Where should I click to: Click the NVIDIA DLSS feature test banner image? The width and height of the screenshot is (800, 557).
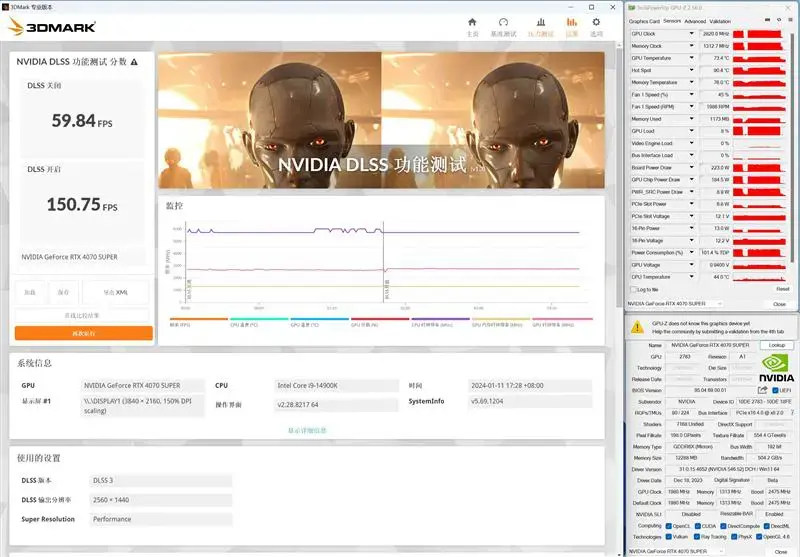click(x=381, y=120)
